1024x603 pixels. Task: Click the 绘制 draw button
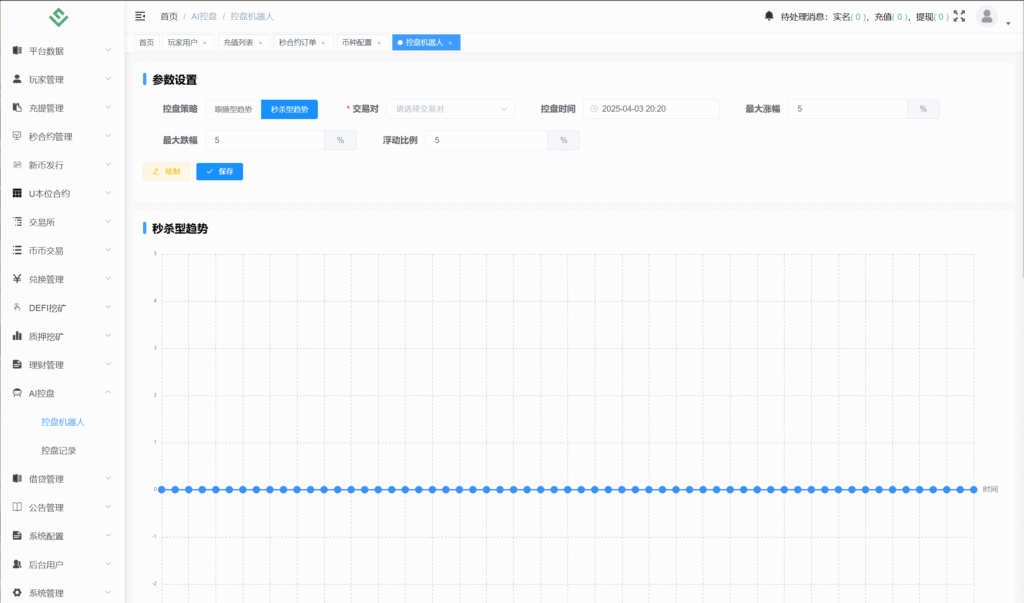click(x=166, y=172)
